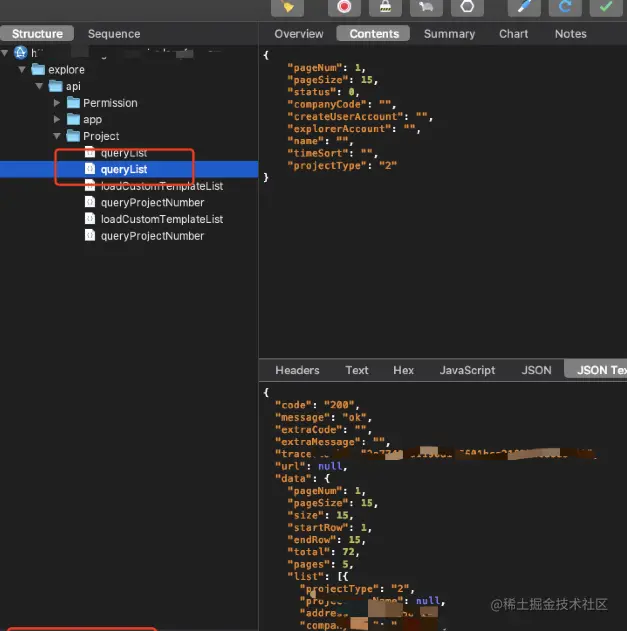
Task: Open the Chart tab
Action: [x=513, y=34]
